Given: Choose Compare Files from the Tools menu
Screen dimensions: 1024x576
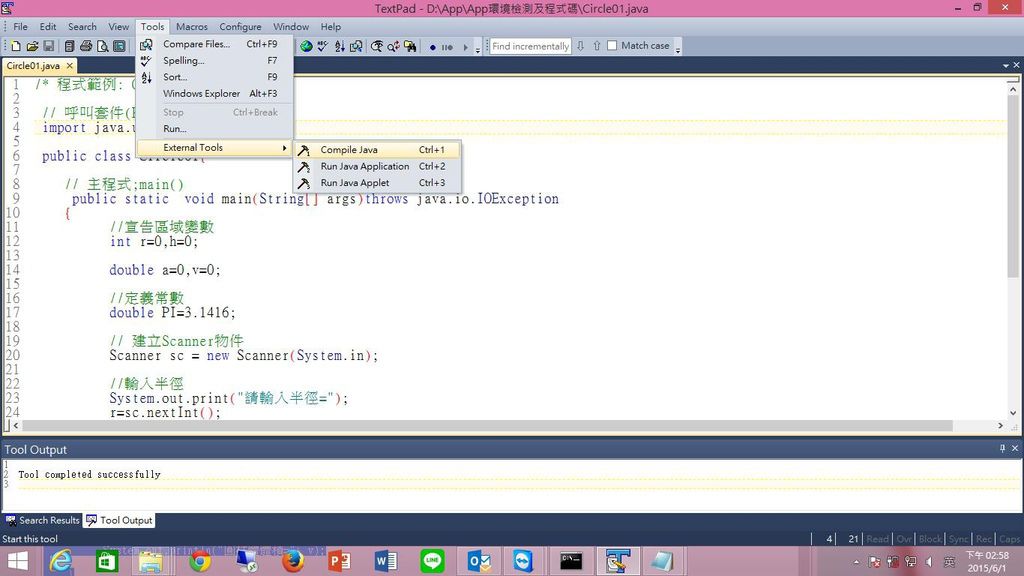Looking at the screenshot, I should click(214, 44).
